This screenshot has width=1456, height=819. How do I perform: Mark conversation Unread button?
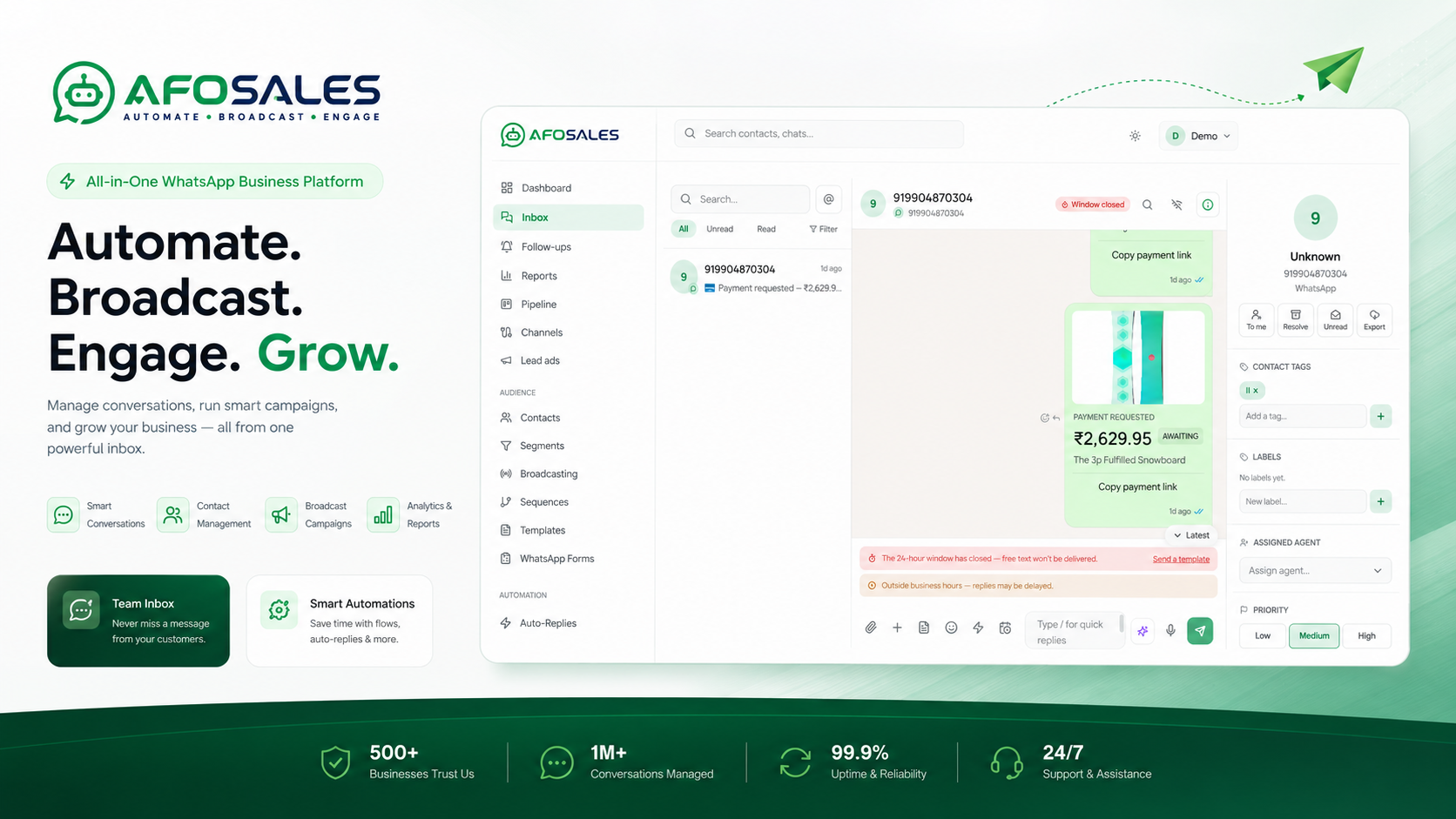click(x=1335, y=319)
